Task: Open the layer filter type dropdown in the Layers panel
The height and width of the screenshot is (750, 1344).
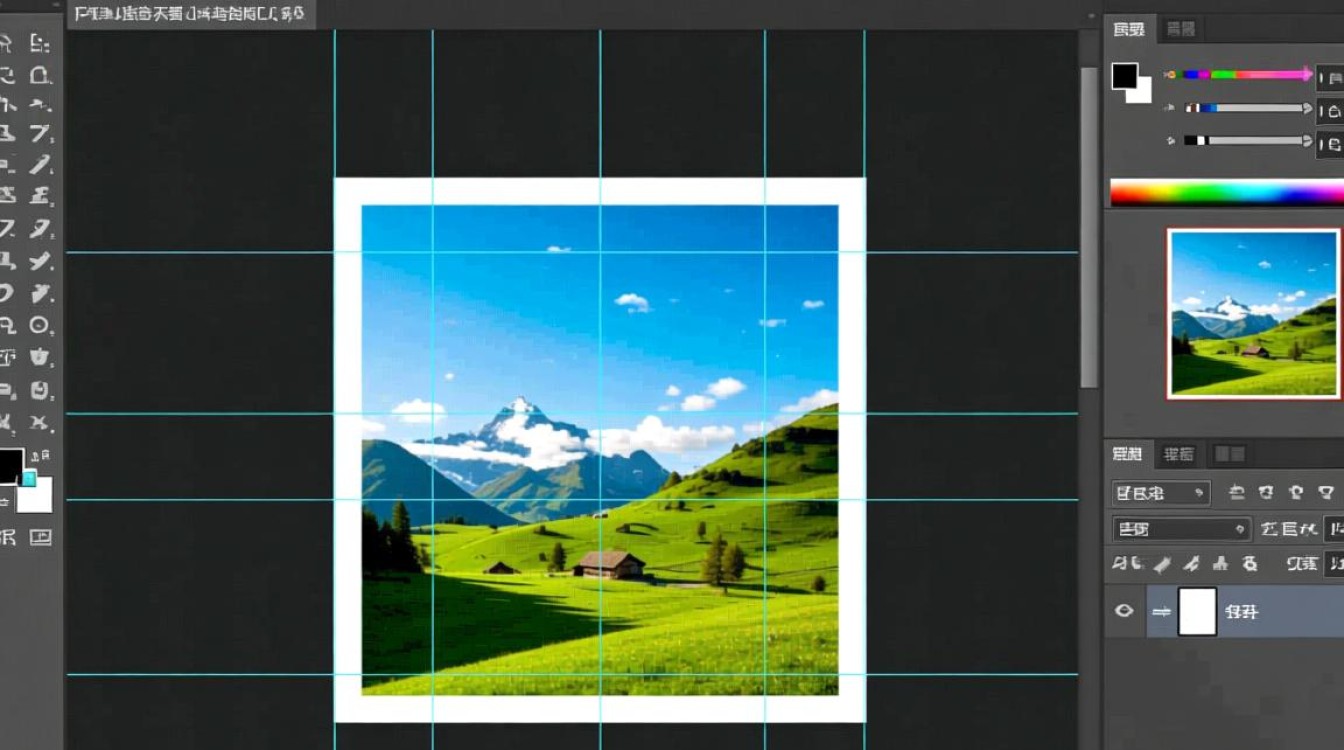Action: click(1160, 493)
